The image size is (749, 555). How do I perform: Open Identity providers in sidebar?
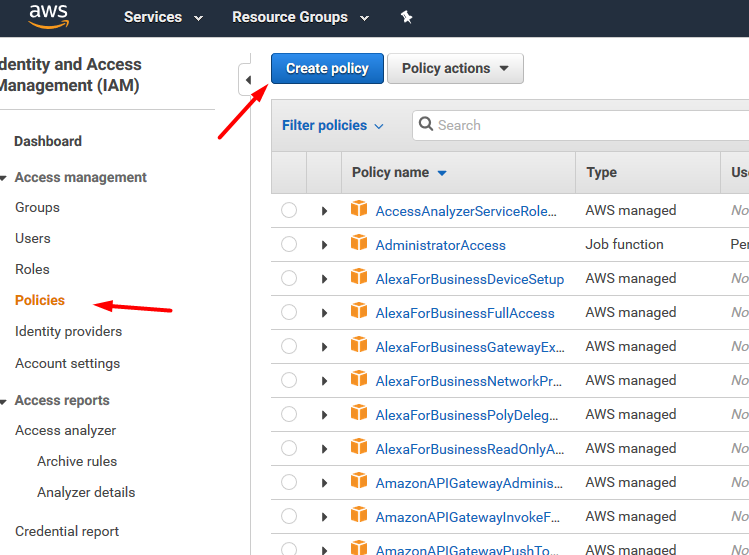(x=68, y=331)
